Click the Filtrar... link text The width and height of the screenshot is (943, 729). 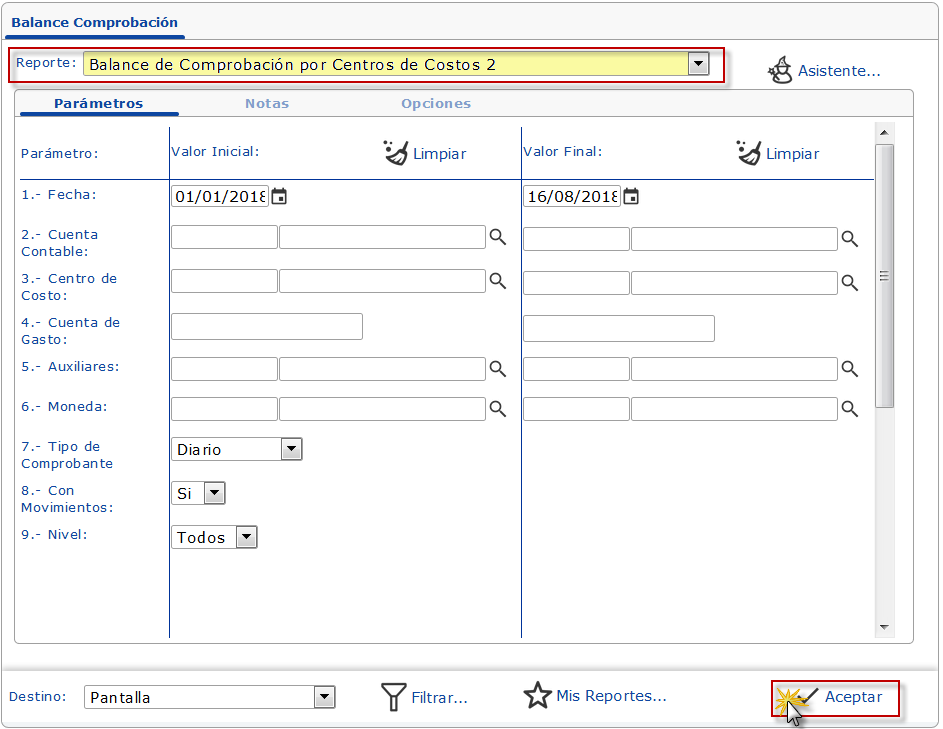tap(440, 698)
